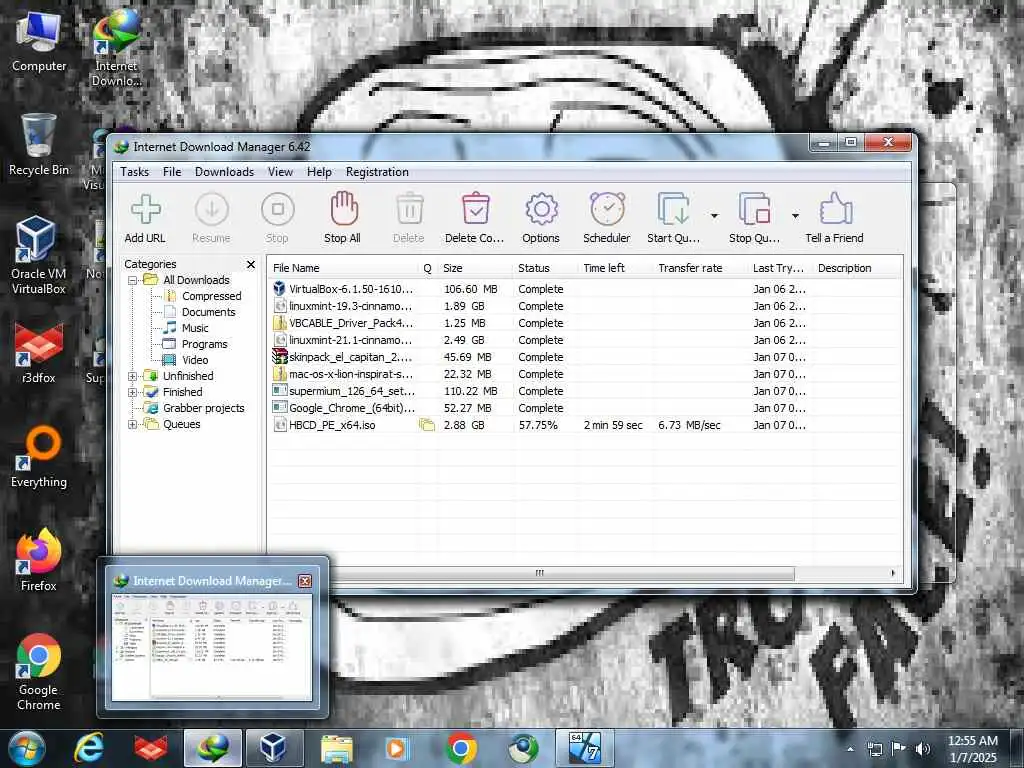Open the Options gear icon
Screen dimensions: 1024x768
pos(541,210)
